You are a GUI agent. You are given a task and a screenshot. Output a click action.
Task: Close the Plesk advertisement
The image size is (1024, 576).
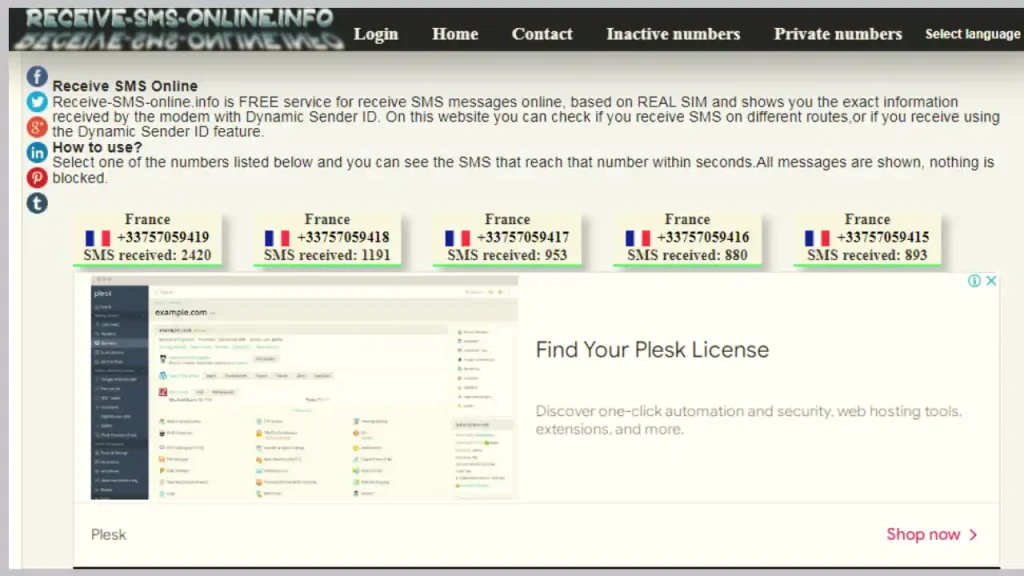[x=990, y=281]
